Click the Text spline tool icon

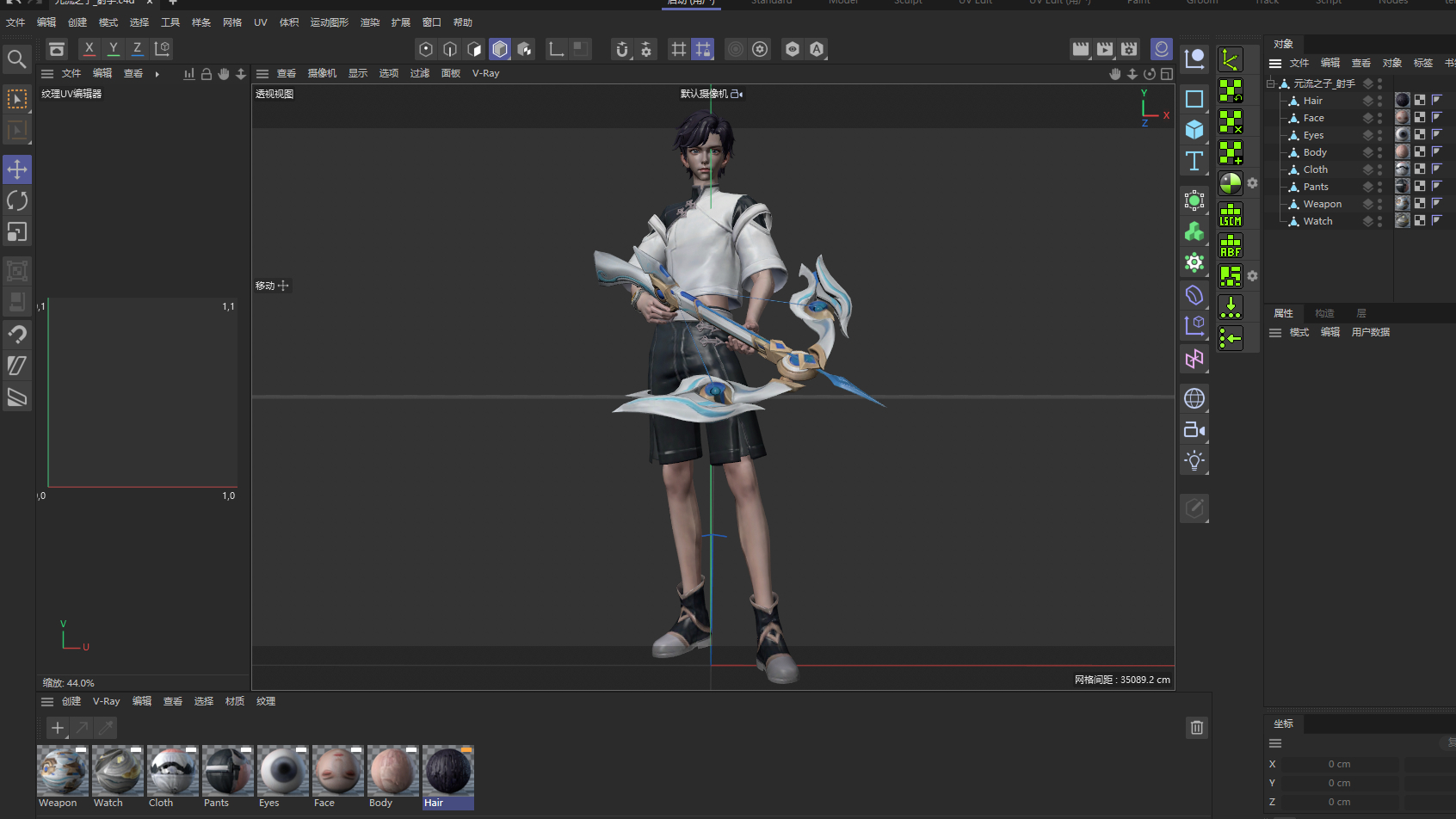(1194, 161)
